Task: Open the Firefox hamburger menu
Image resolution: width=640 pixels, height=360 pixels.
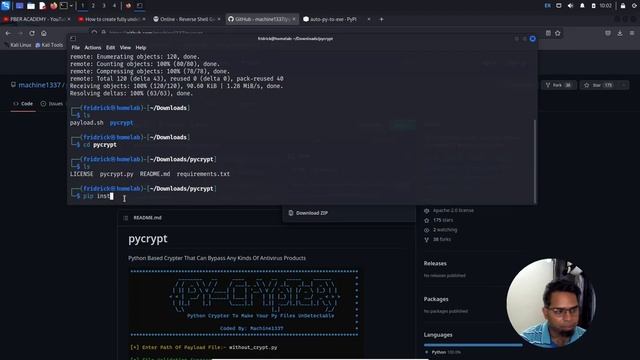Action: pos(631,33)
